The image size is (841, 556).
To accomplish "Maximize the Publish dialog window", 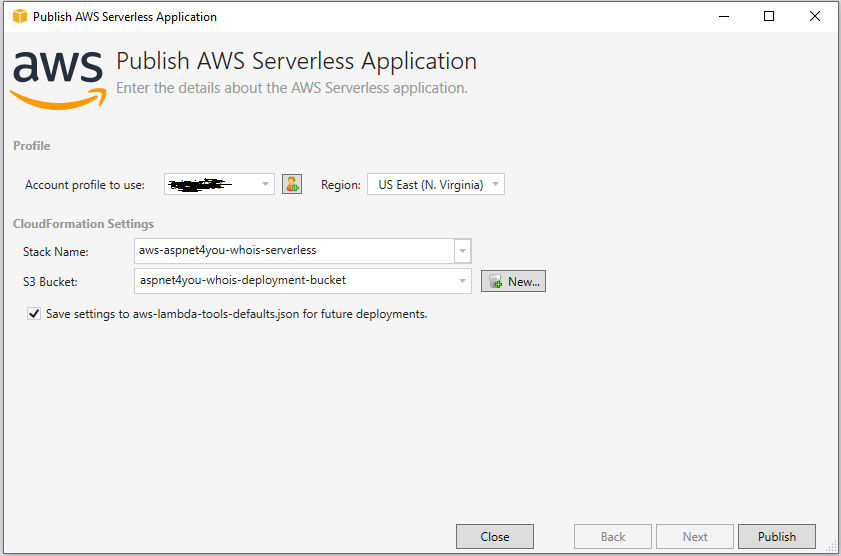I will (769, 17).
